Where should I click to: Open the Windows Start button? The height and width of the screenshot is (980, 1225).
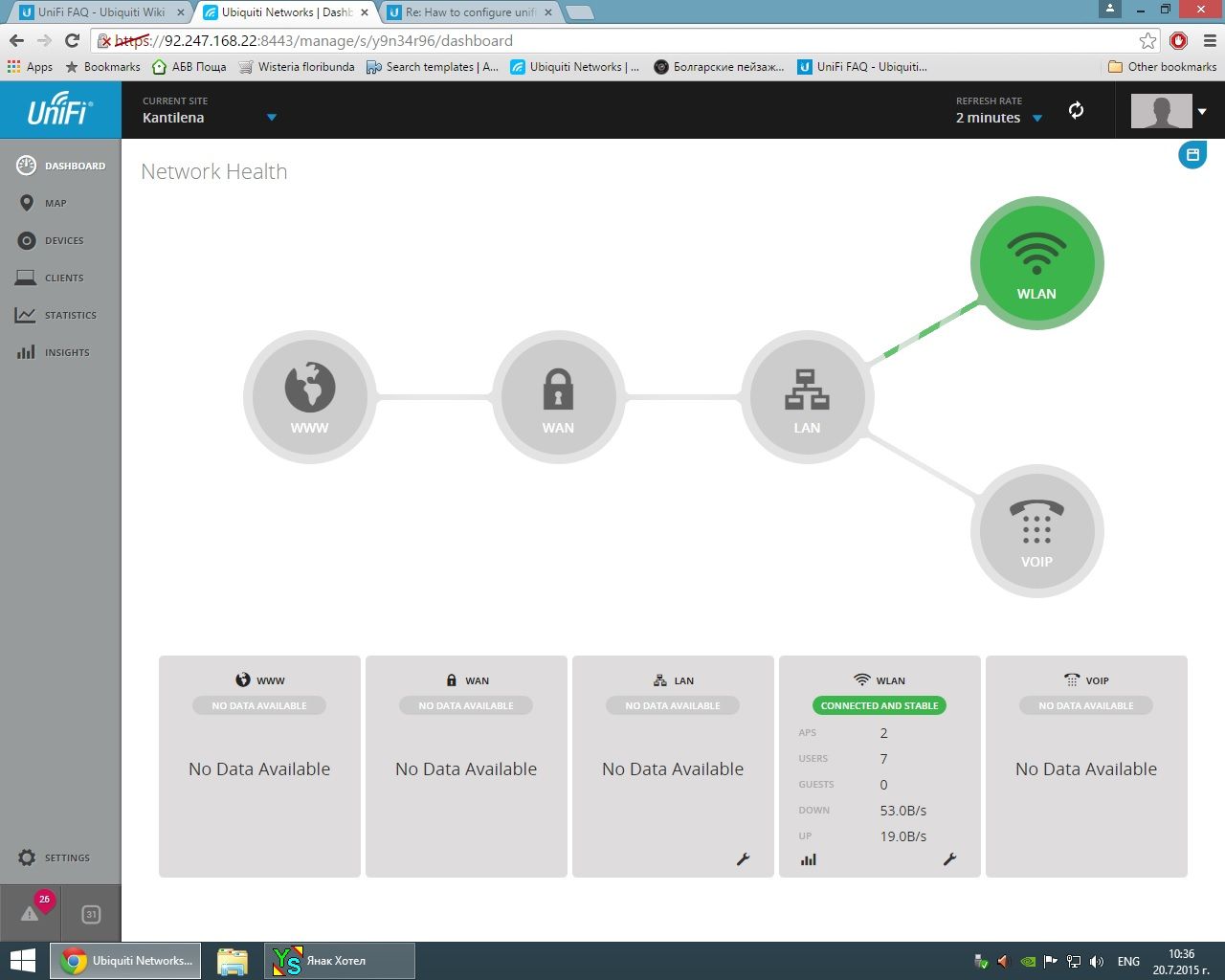[x=22, y=961]
